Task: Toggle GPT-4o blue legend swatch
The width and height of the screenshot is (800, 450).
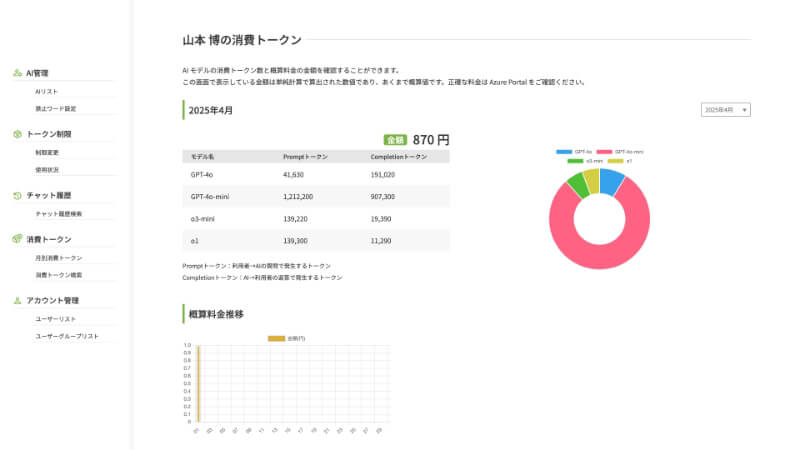Action: pyautogui.click(x=564, y=152)
